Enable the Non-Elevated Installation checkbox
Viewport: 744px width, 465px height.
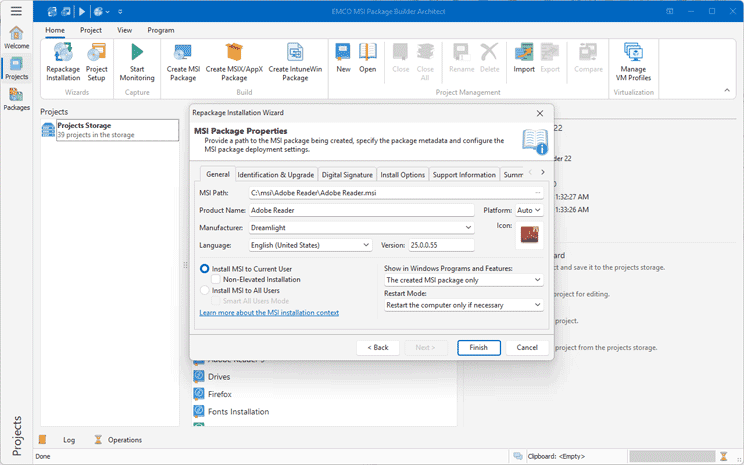point(217,280)
